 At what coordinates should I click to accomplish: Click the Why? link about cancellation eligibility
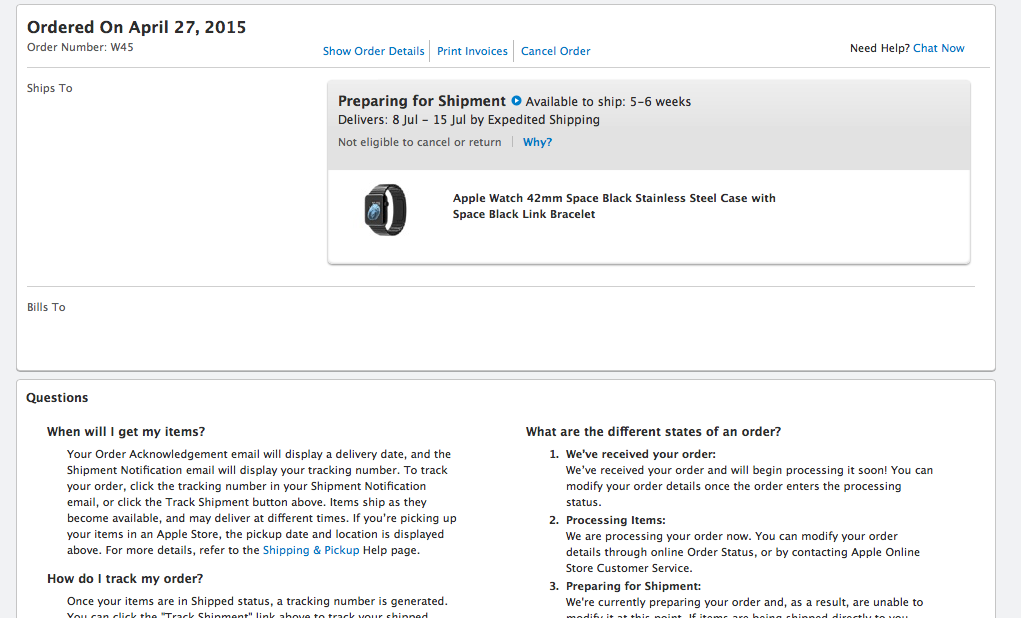[x=537, y=142]
